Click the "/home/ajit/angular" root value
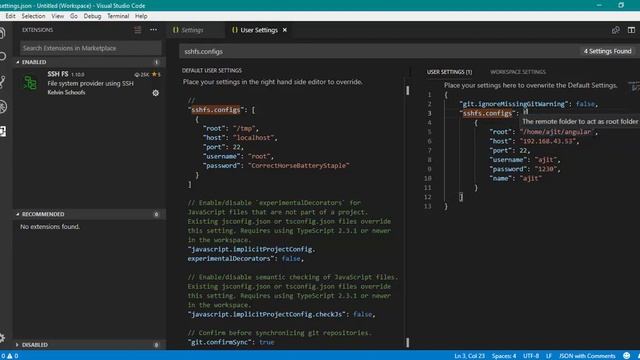Image resolution: width=640 pixels, height=360 pixels. tap(558, 132)
